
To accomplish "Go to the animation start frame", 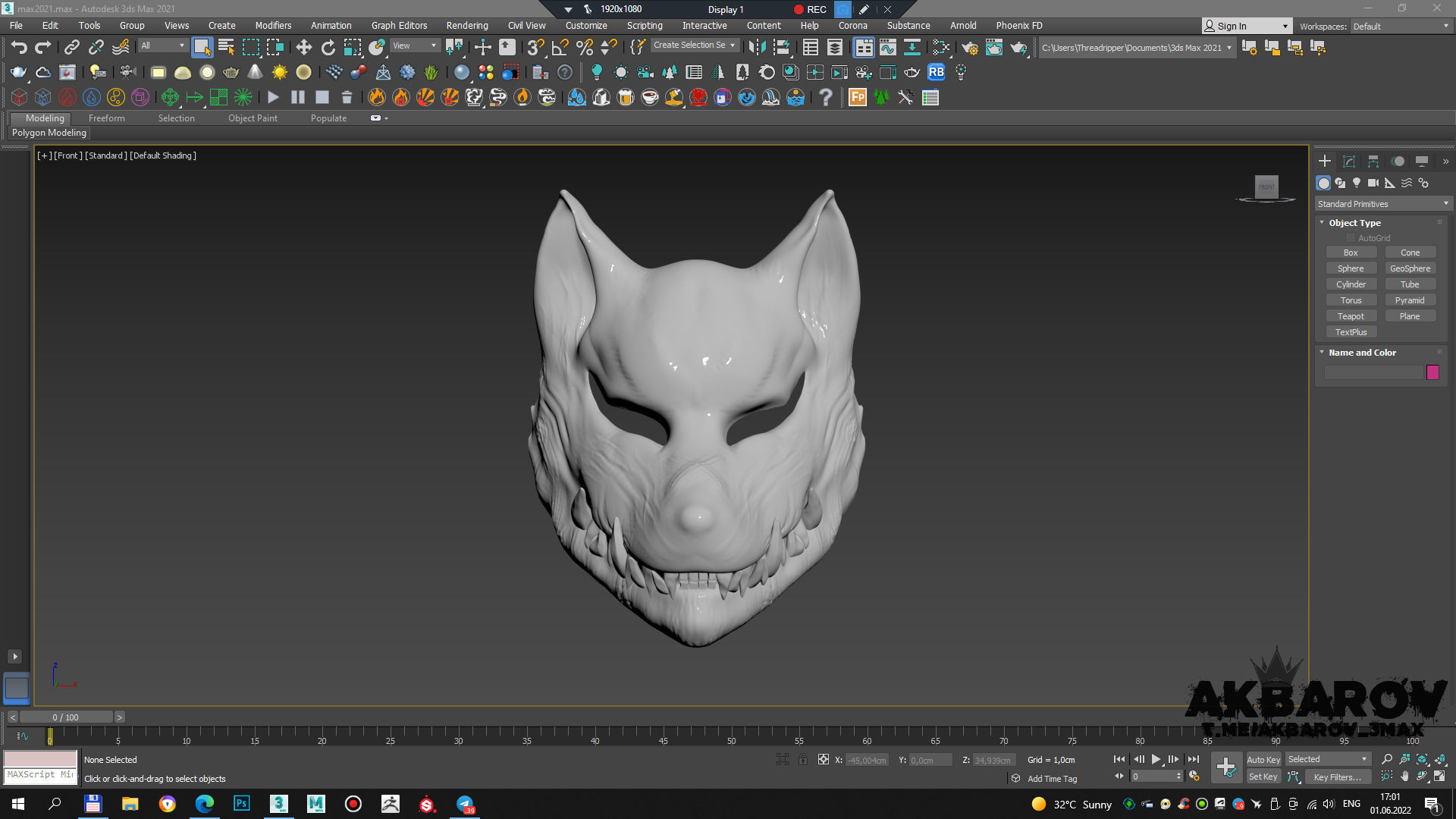I will pos(1119,759).
